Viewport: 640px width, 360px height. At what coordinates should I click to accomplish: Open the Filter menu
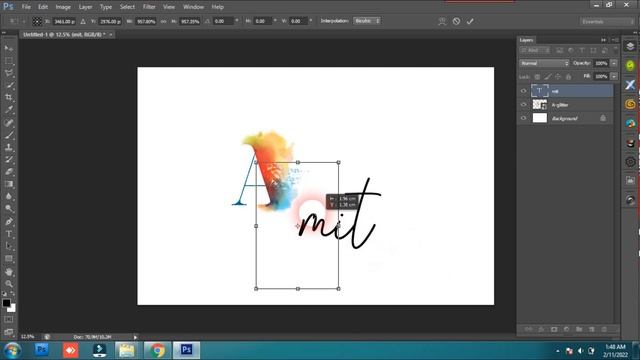coord(149,7)
